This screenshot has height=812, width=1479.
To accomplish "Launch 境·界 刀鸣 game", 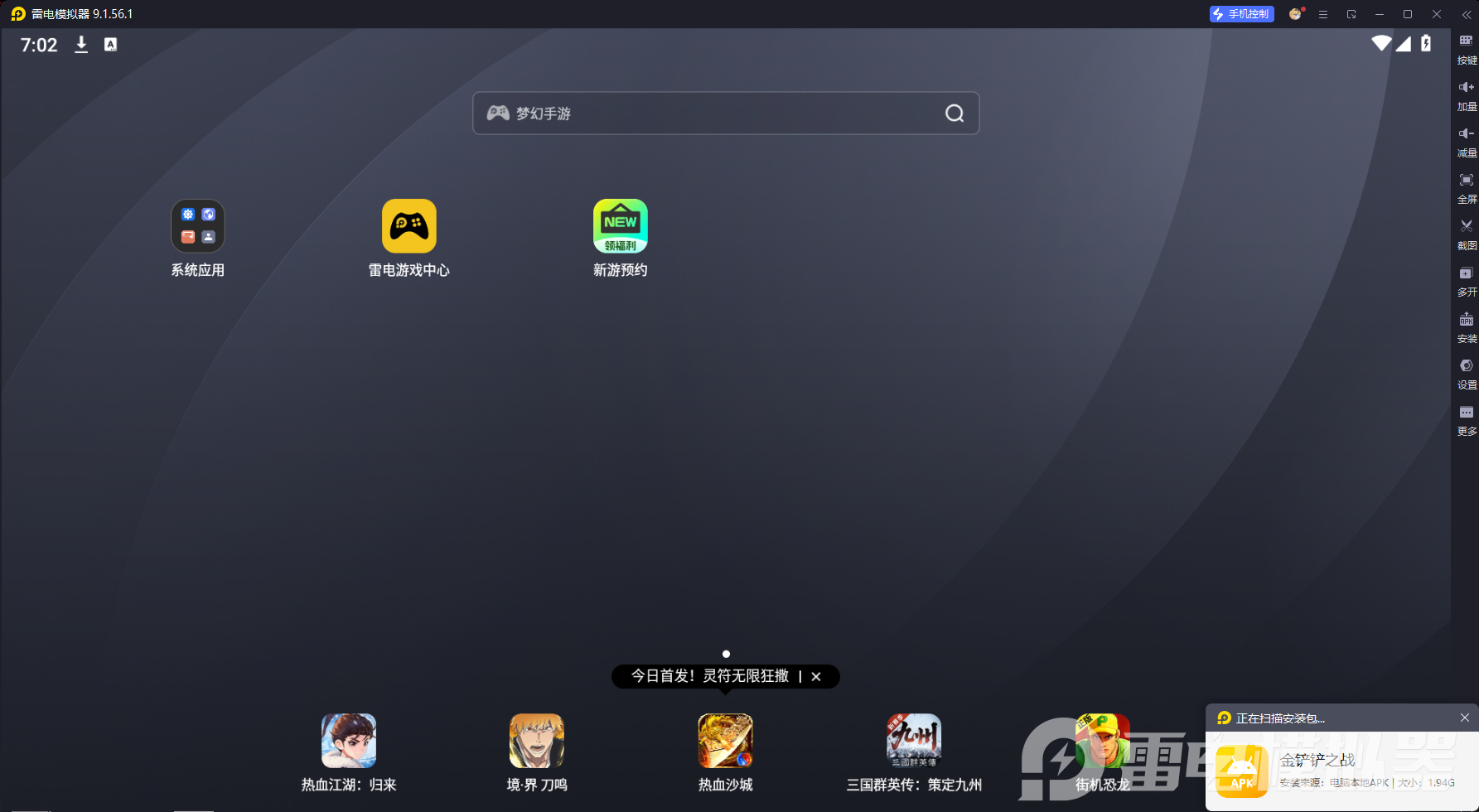I will pyautogui.click(x=537, y=752).
